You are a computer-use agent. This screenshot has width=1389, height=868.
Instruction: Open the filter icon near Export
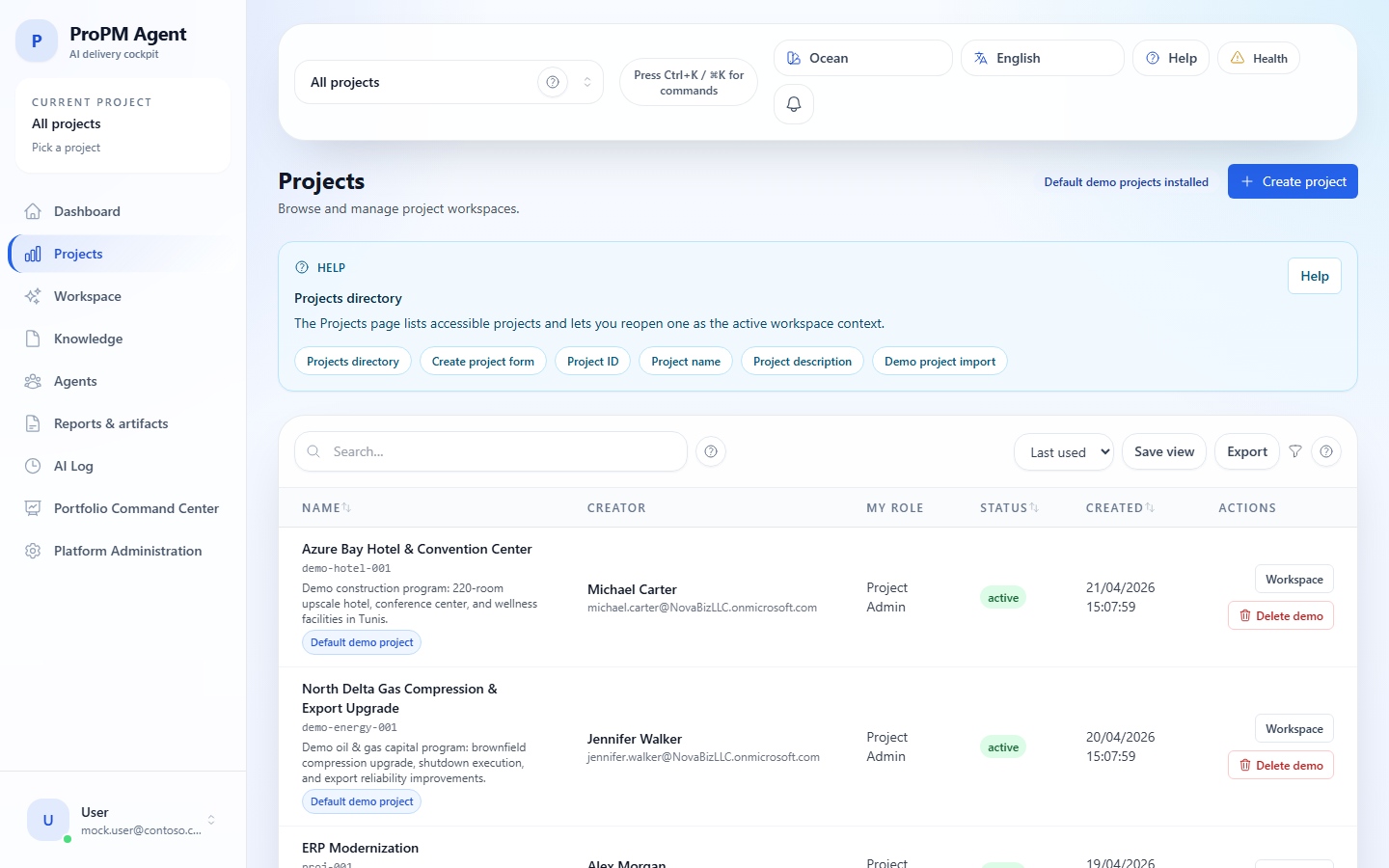point(1295,451)
